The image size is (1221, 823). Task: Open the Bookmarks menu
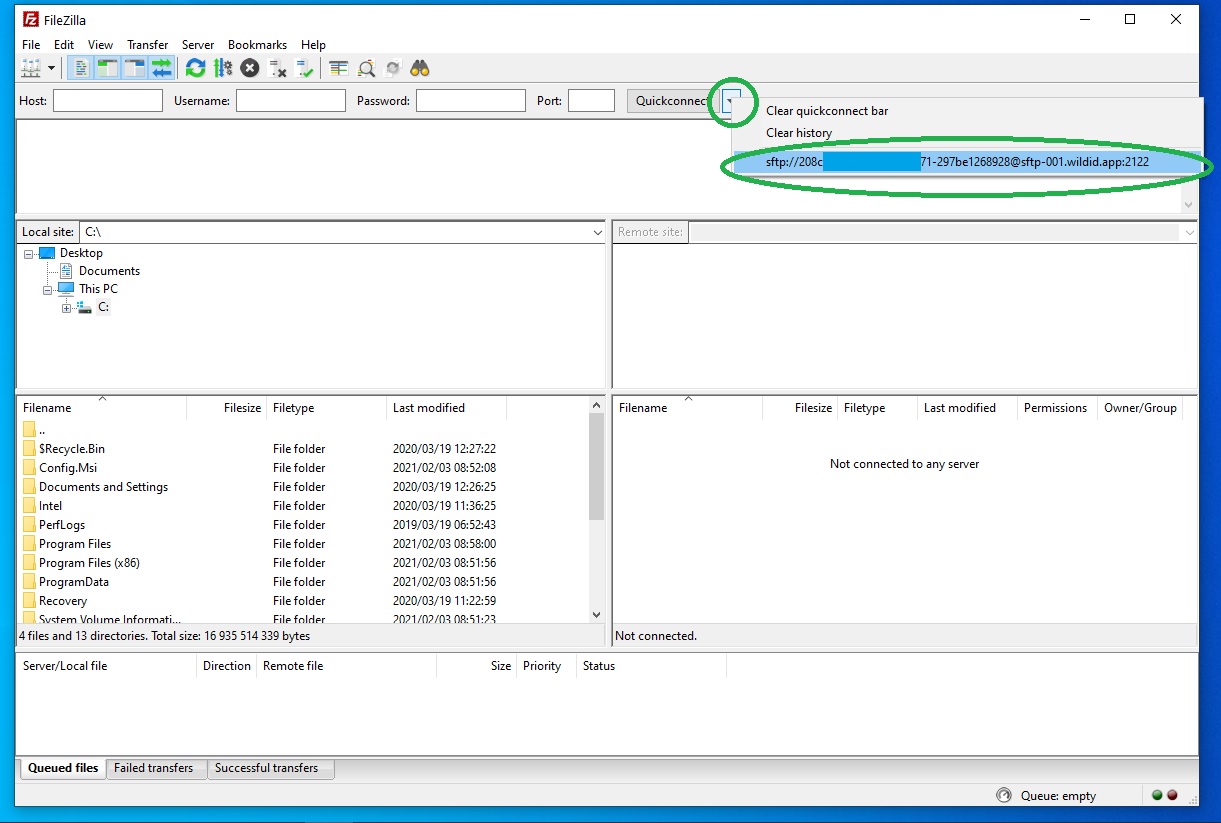[x=257, y=45]
